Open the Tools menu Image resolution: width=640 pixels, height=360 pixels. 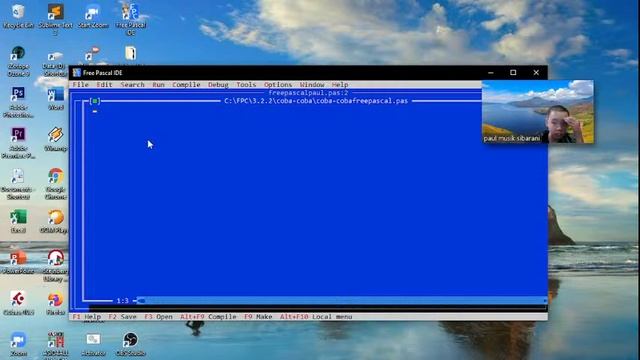point(246,84)
